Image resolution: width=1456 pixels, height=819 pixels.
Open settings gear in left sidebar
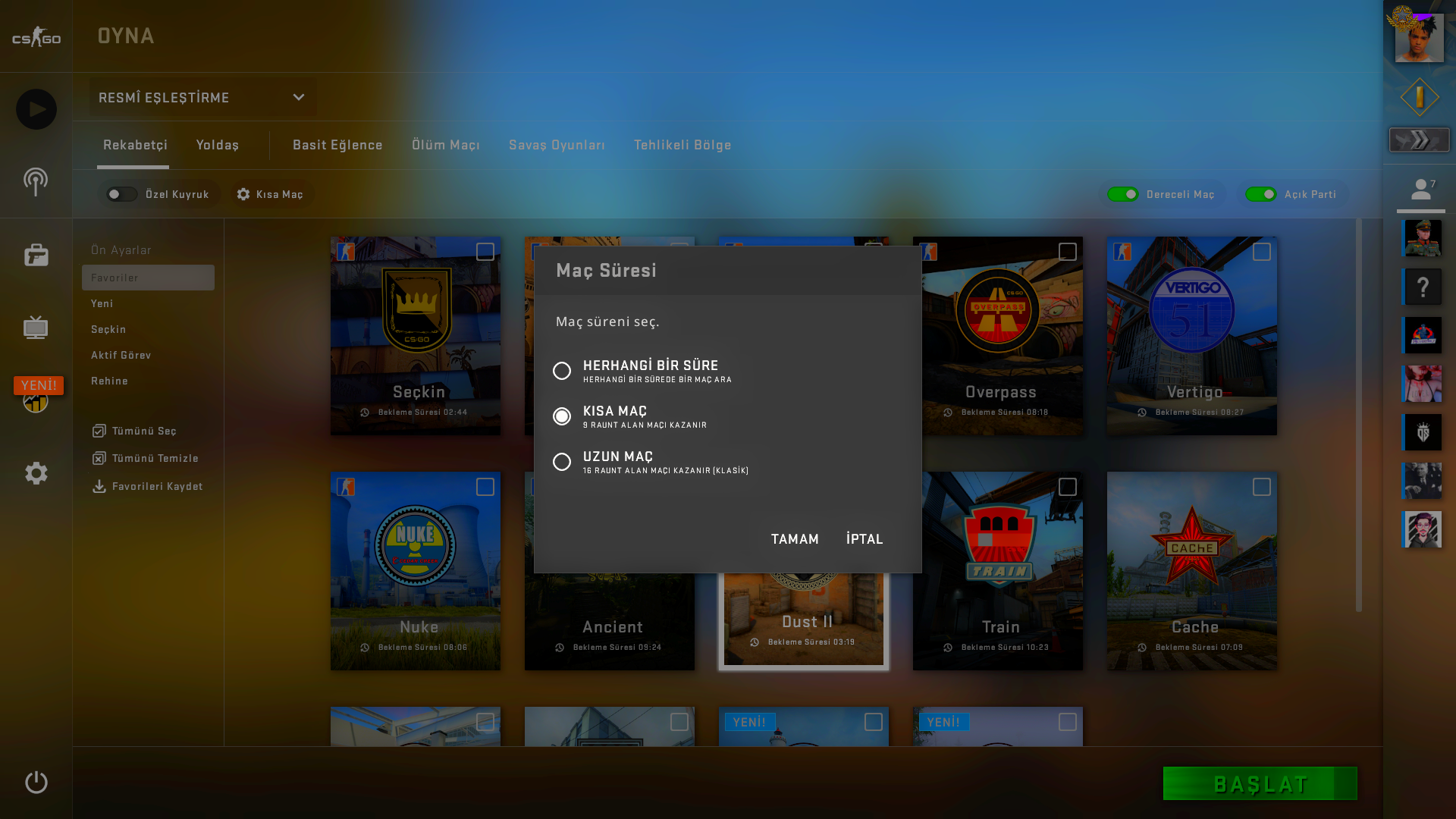[x=36, y=473]
